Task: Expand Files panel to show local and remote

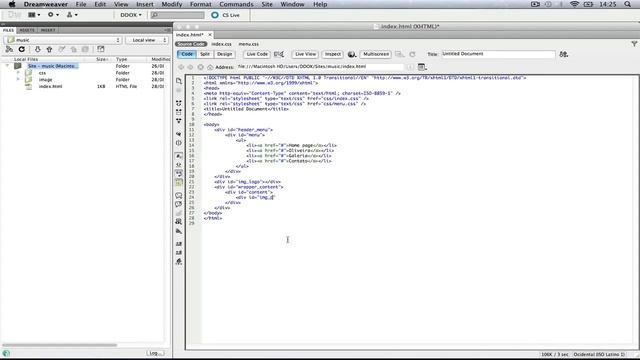Action: pos(101,49)
